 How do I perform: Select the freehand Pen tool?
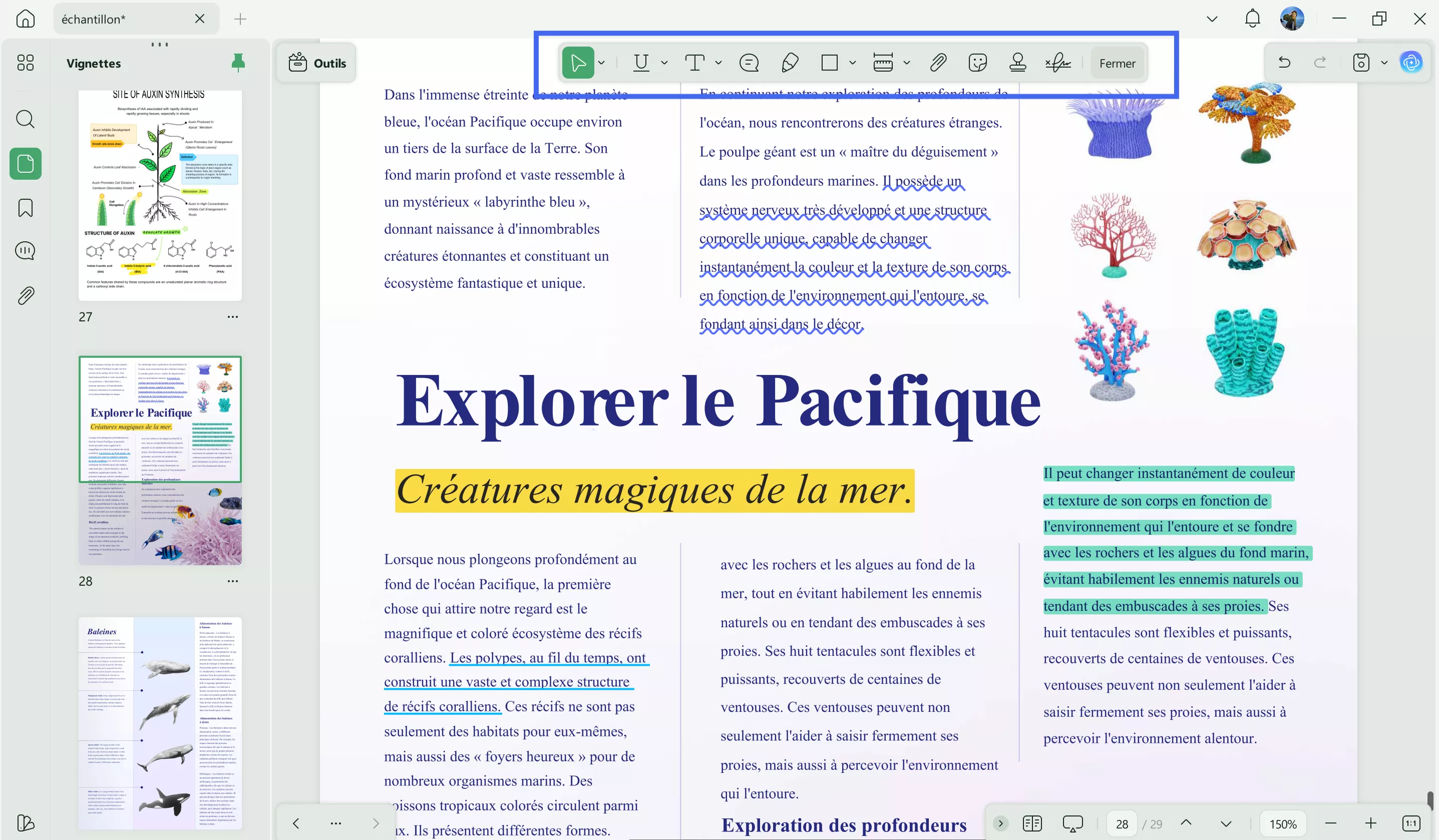[790, 63]
